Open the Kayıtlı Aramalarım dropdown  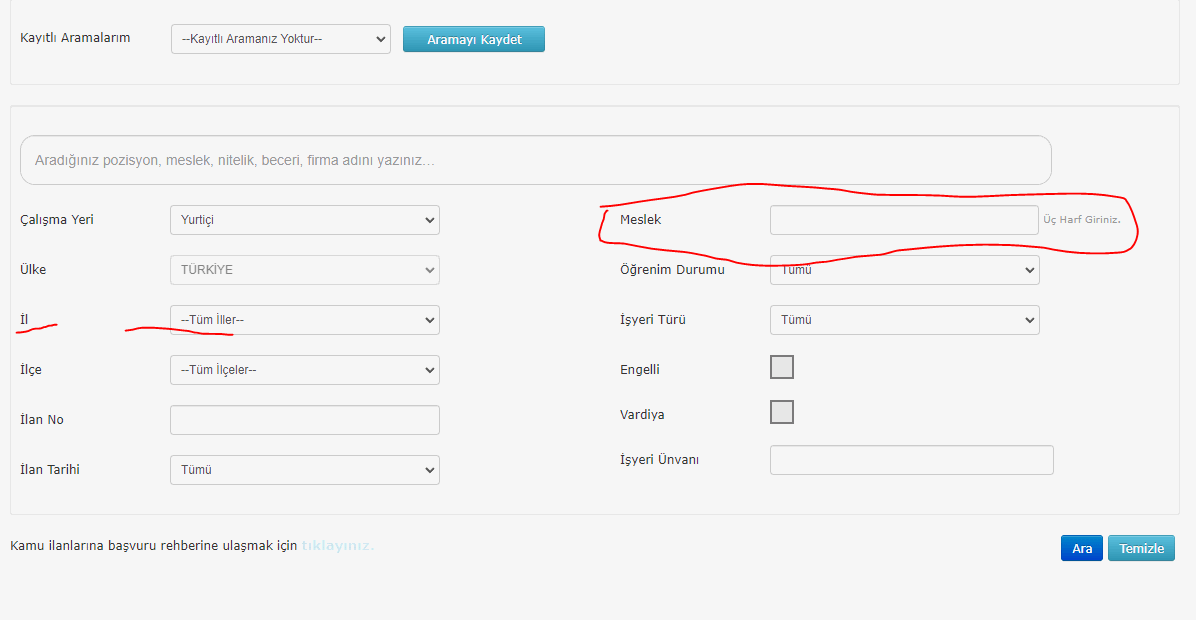[281, 39]
